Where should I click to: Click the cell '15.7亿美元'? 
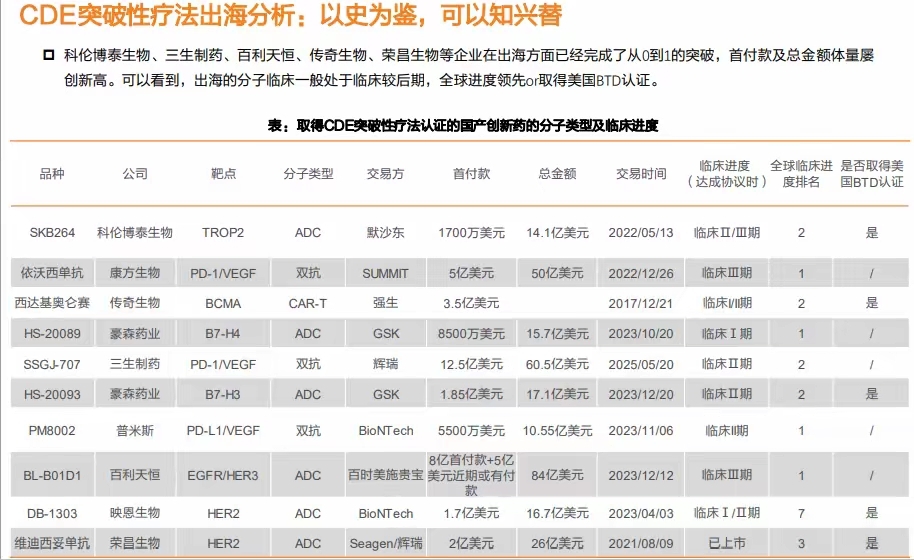coord(557,334)
